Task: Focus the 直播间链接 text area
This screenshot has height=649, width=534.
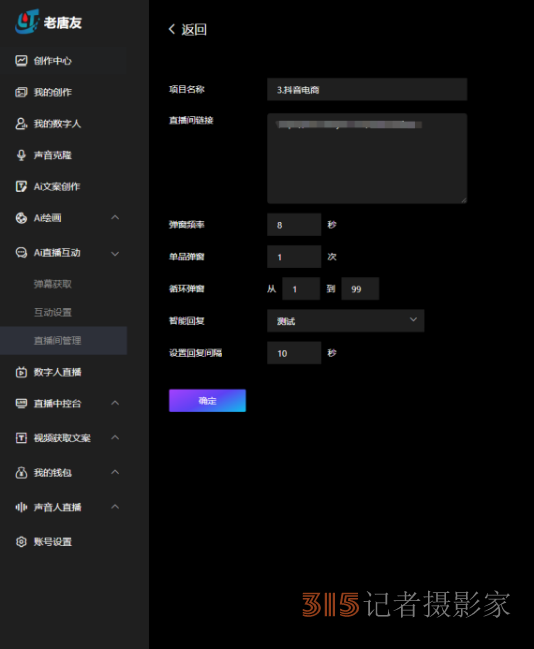Action: [x=367, y=159]
